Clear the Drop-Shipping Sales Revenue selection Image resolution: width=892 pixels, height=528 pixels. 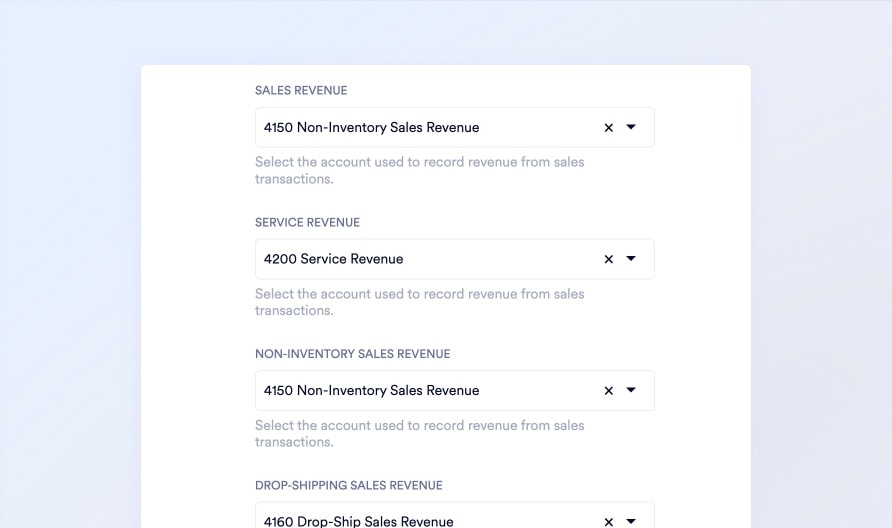(x=609, y=522)
